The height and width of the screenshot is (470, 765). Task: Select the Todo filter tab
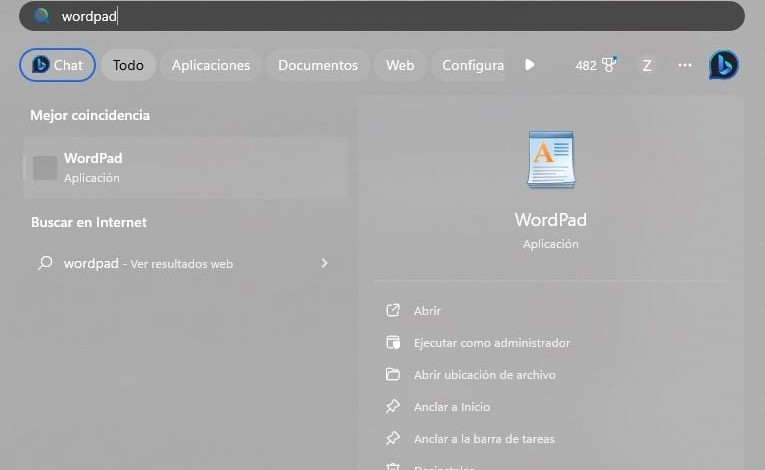128,65
